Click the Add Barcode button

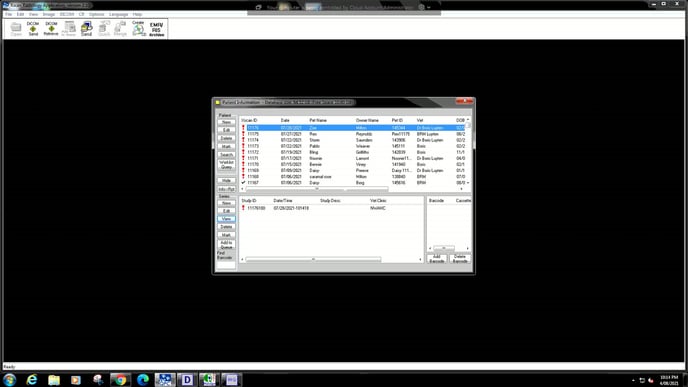pyautogui.click(x=437, y=259)
